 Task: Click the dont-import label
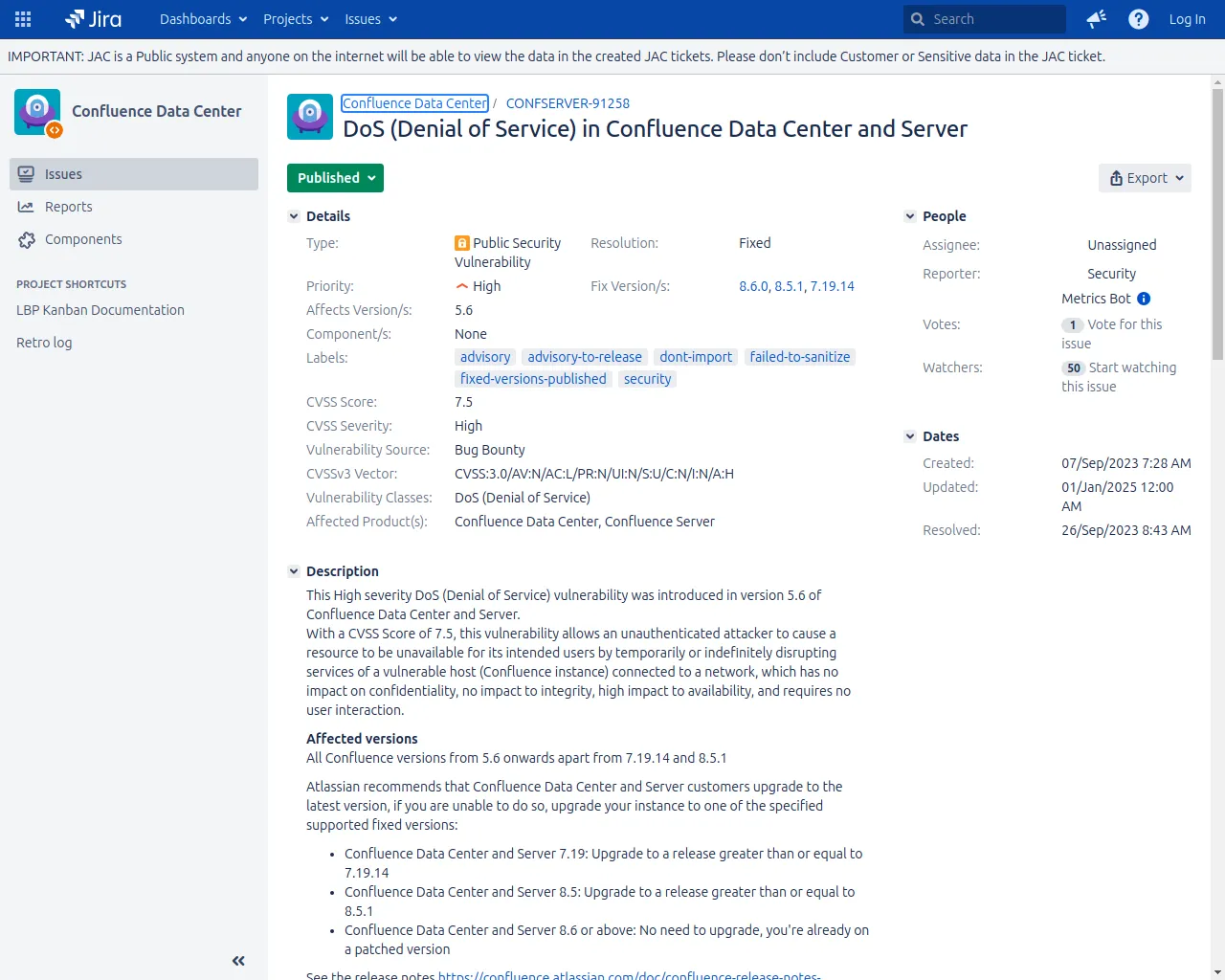tap(696, 357)
